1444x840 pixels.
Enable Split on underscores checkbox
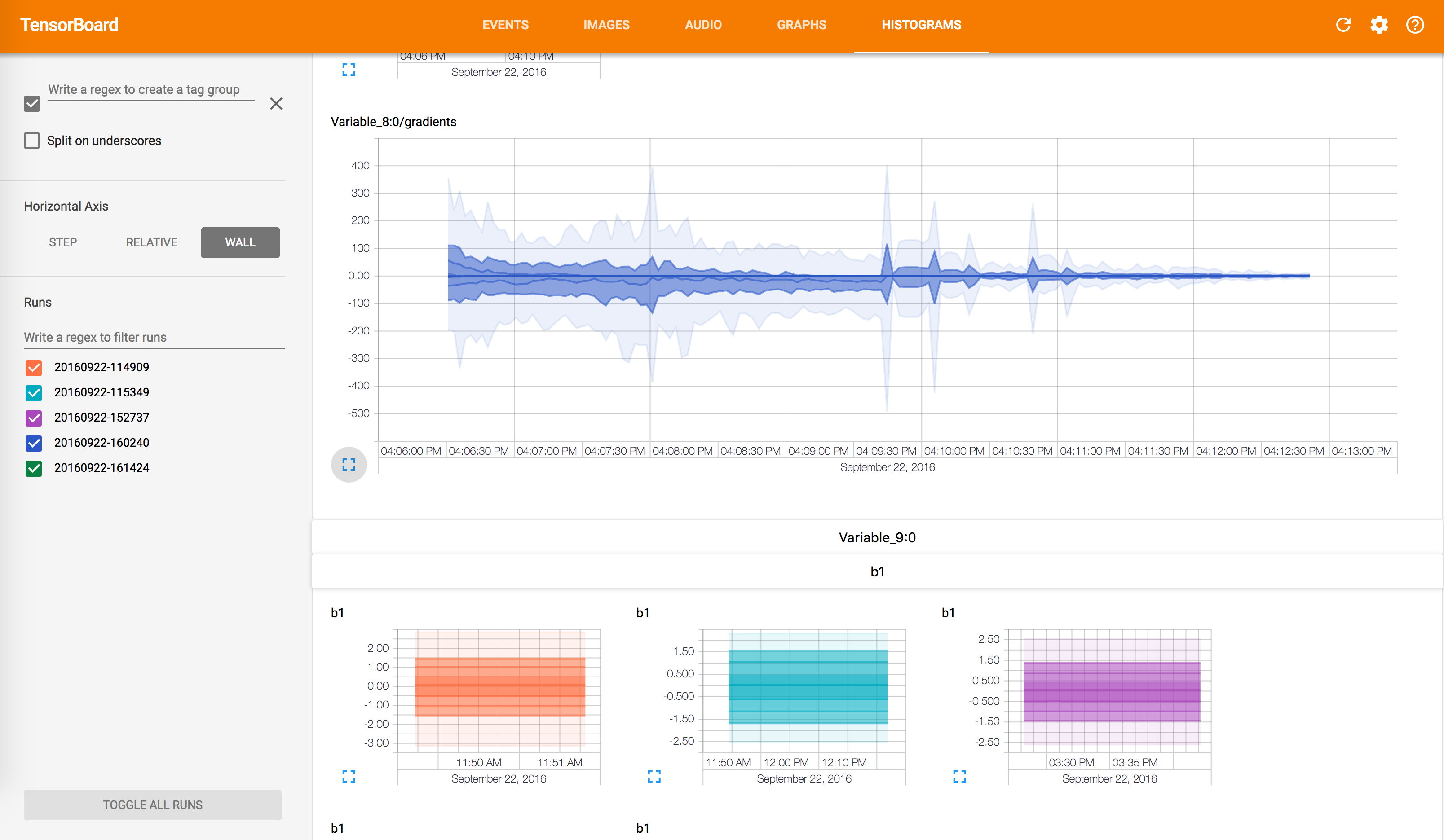click(32, 141)
